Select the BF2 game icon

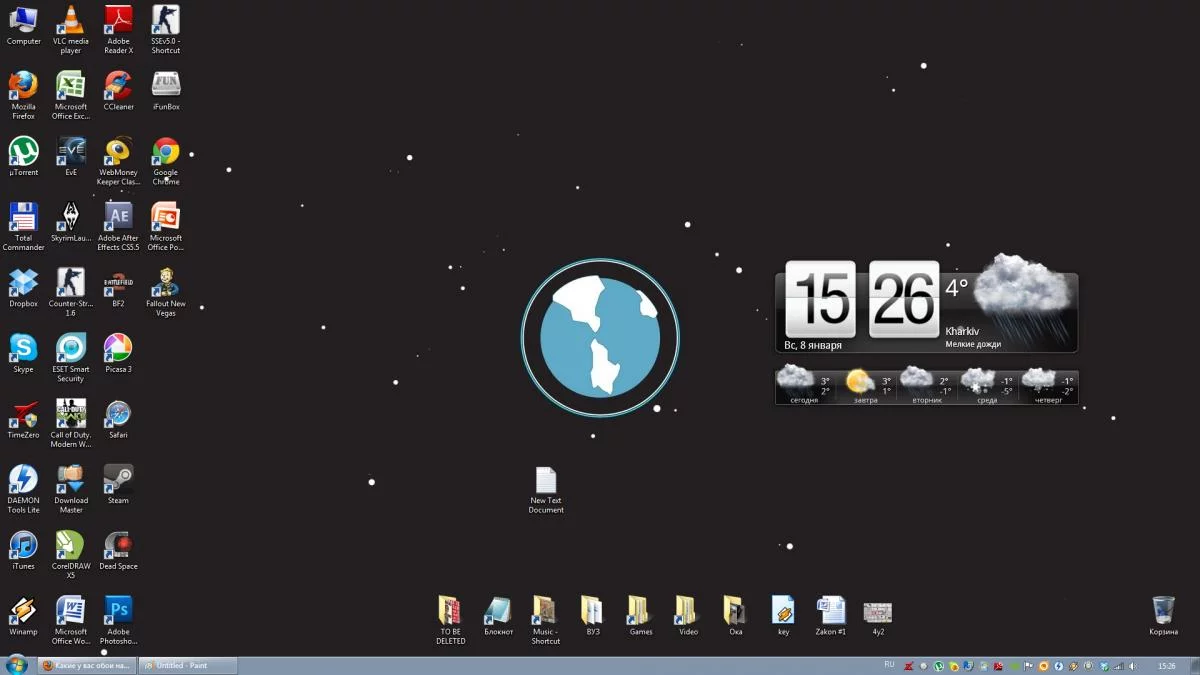pyautogui.click(x=118, y=288)
